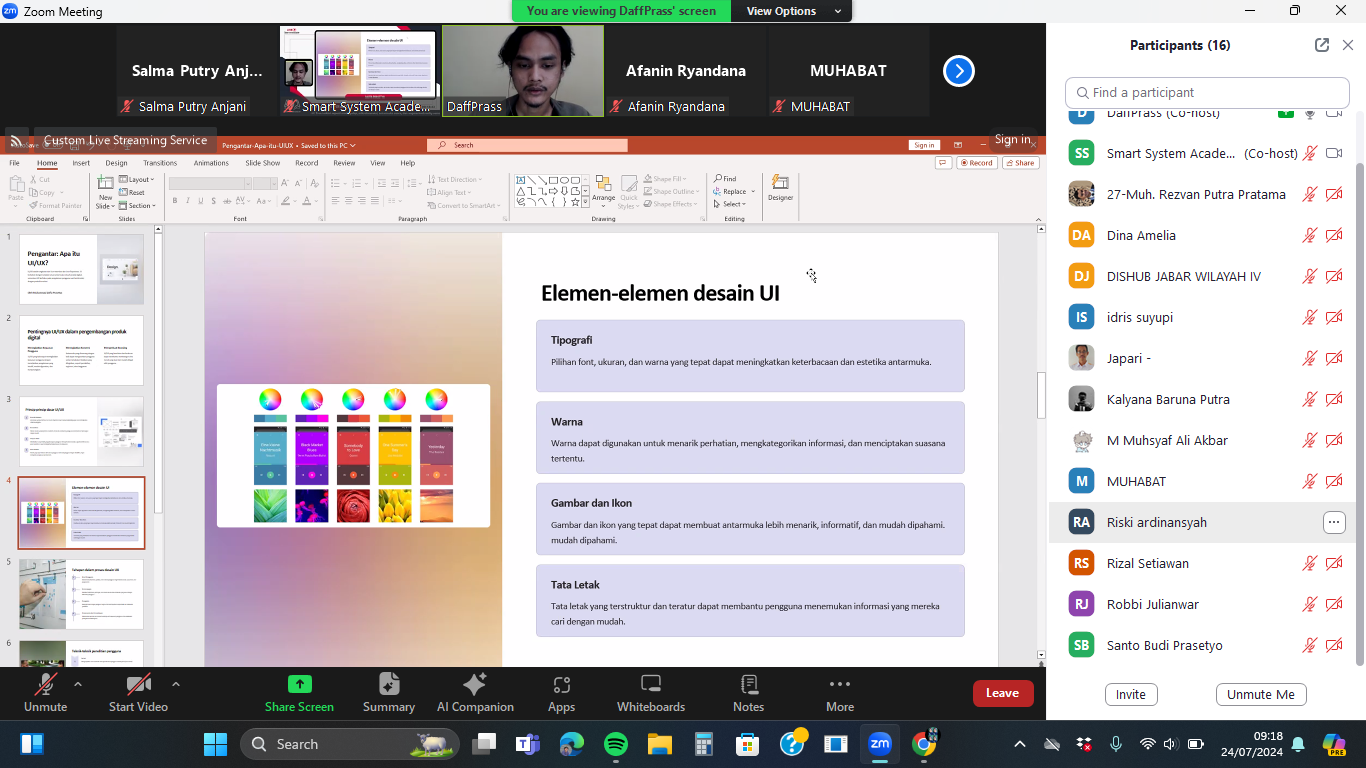1366x768 pixels.
Task: Click DaffPrass video tile
Action: 523,70
